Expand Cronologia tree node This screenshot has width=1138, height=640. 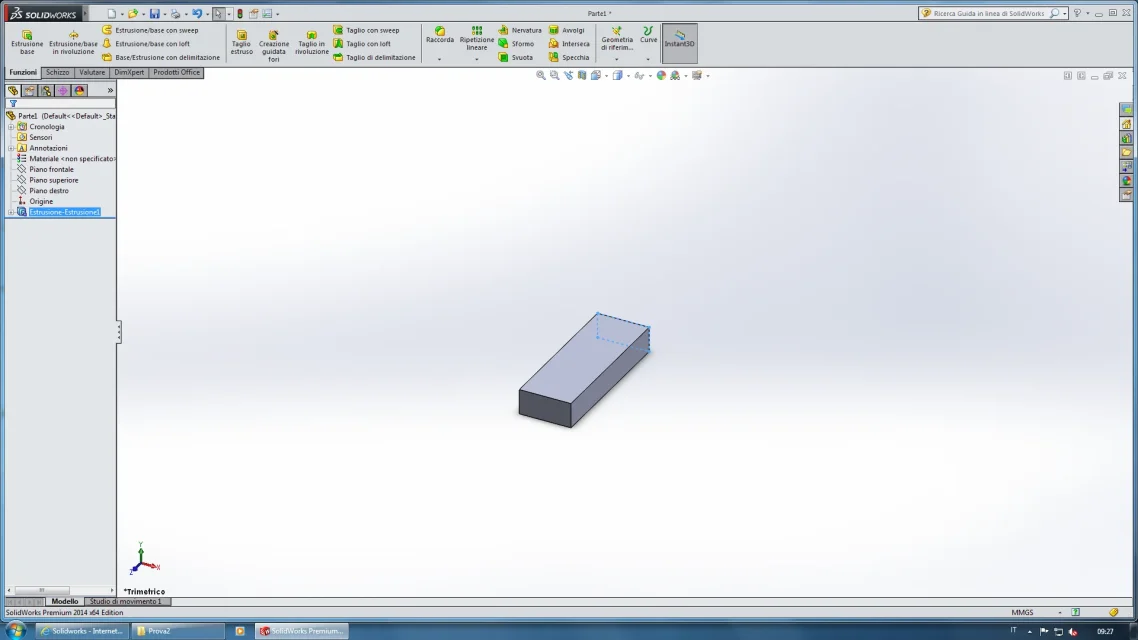pos(11,127)
